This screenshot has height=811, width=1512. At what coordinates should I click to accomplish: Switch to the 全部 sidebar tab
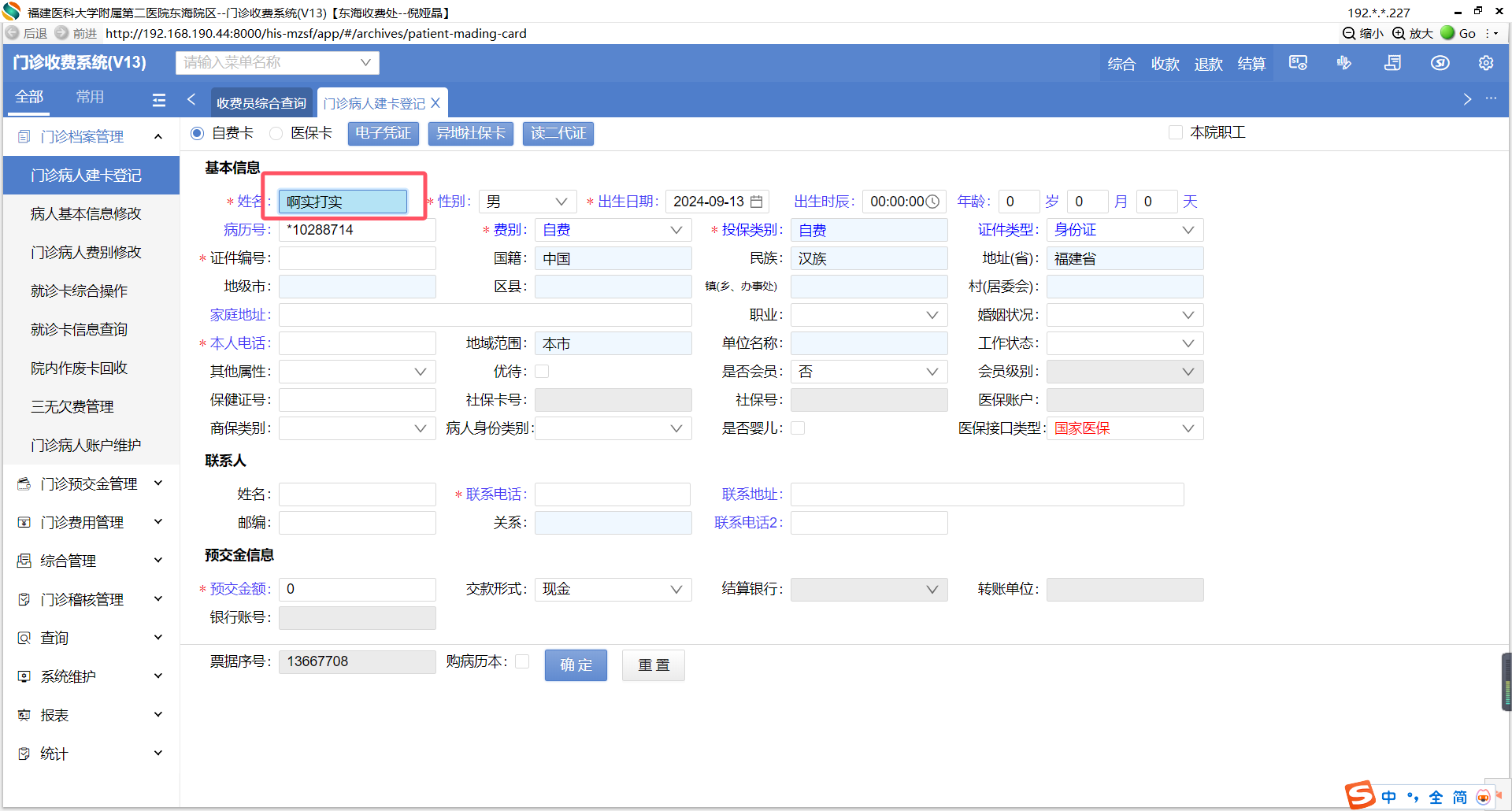point(29,97)
